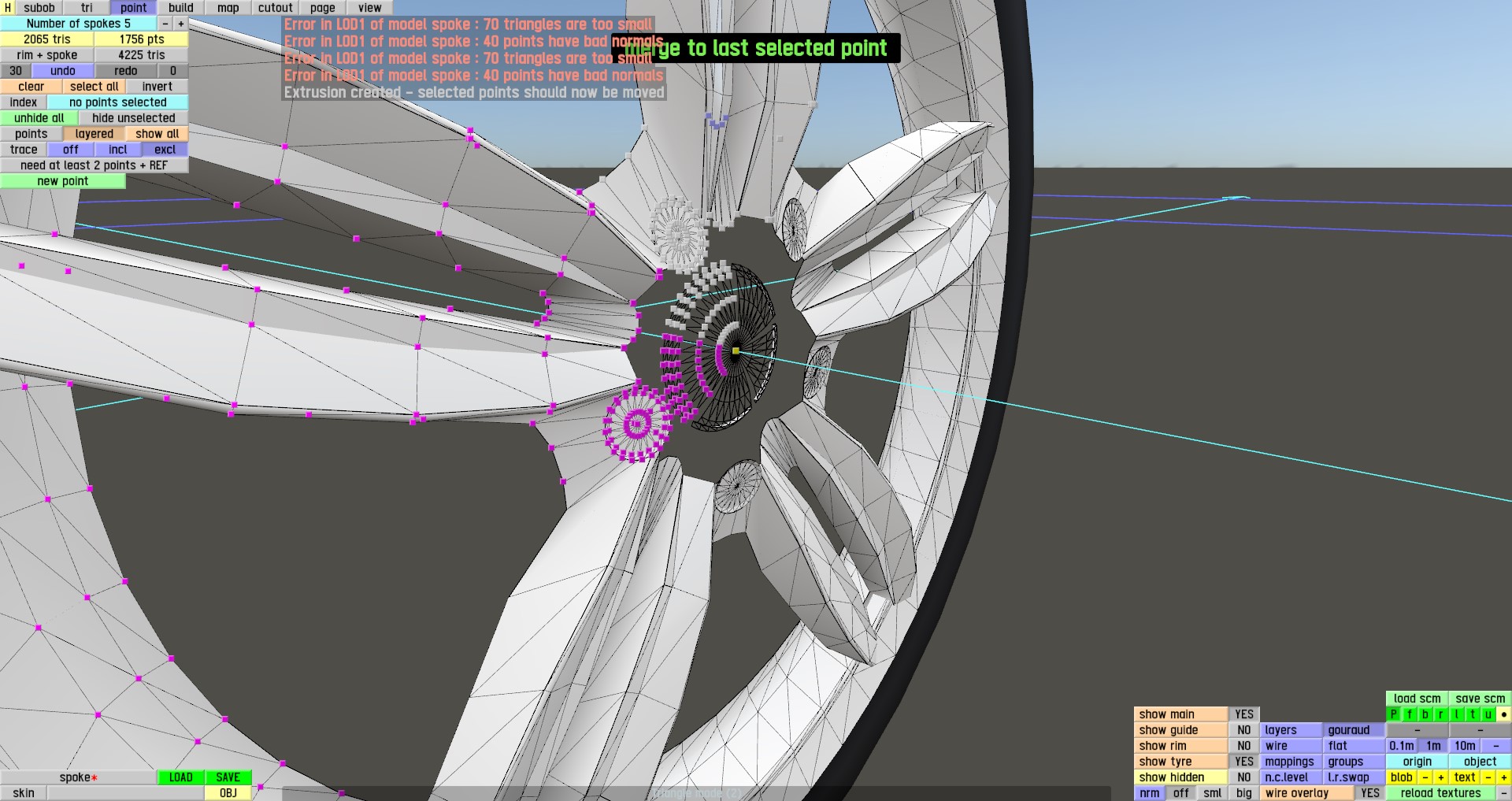
Task: Set grid scale to 0.1m
Action: point(1402,746)
